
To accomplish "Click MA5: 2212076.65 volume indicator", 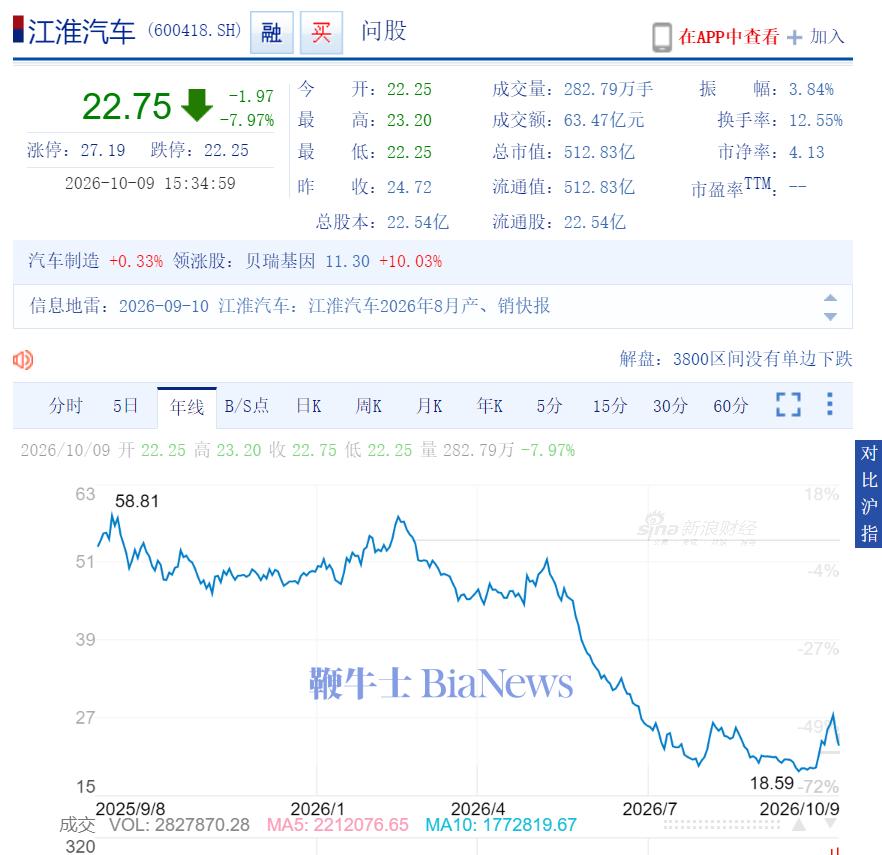I will pyautogui.click(x=338, y=825).
